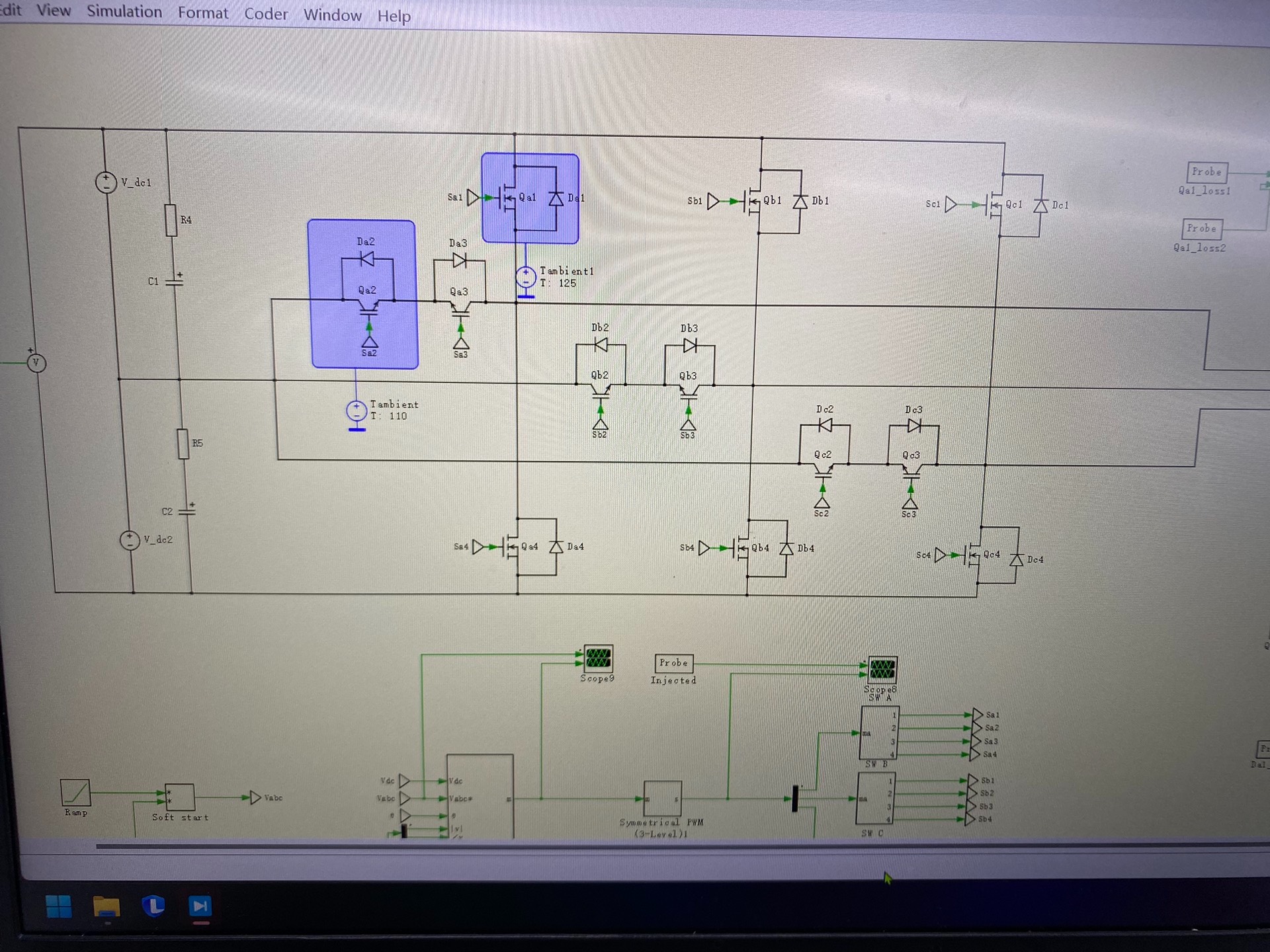This screenshot has height=952, width=1270.
Task: Open File Explorer from taskbar
Action: tap(106, 906)
